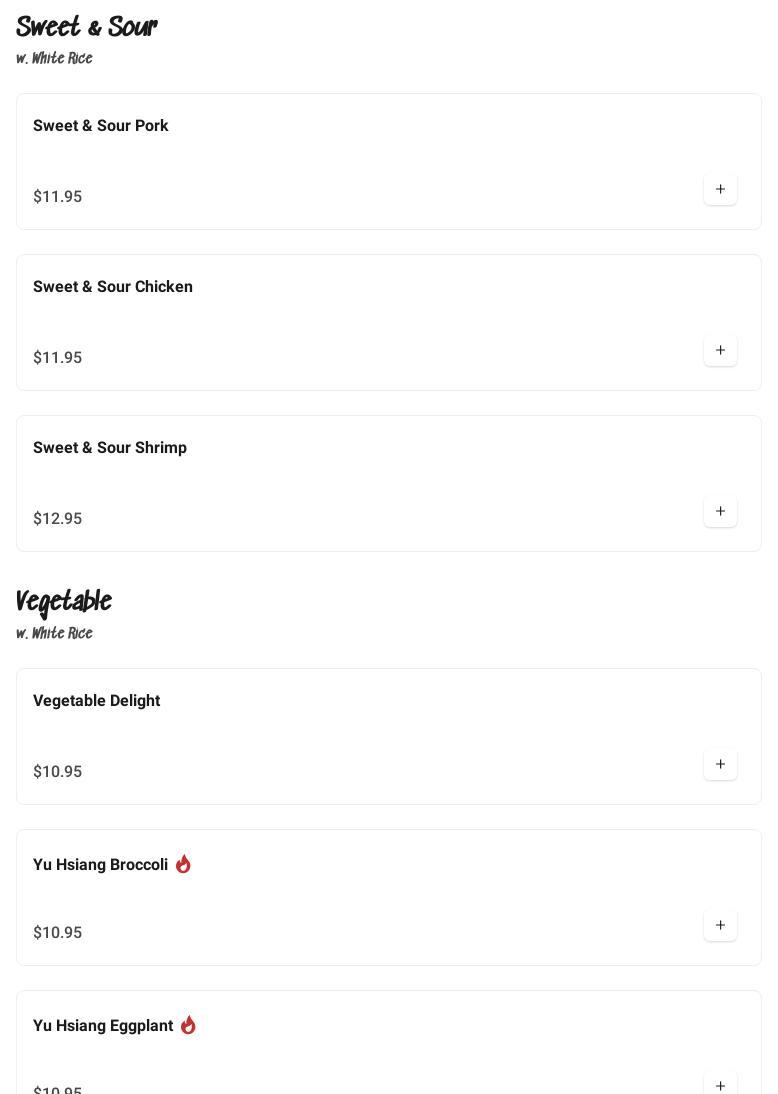Click the $11.95 price under Sweet & Sour Pork
Screen dimensions: 778x1094
click(x=58, y=197)
